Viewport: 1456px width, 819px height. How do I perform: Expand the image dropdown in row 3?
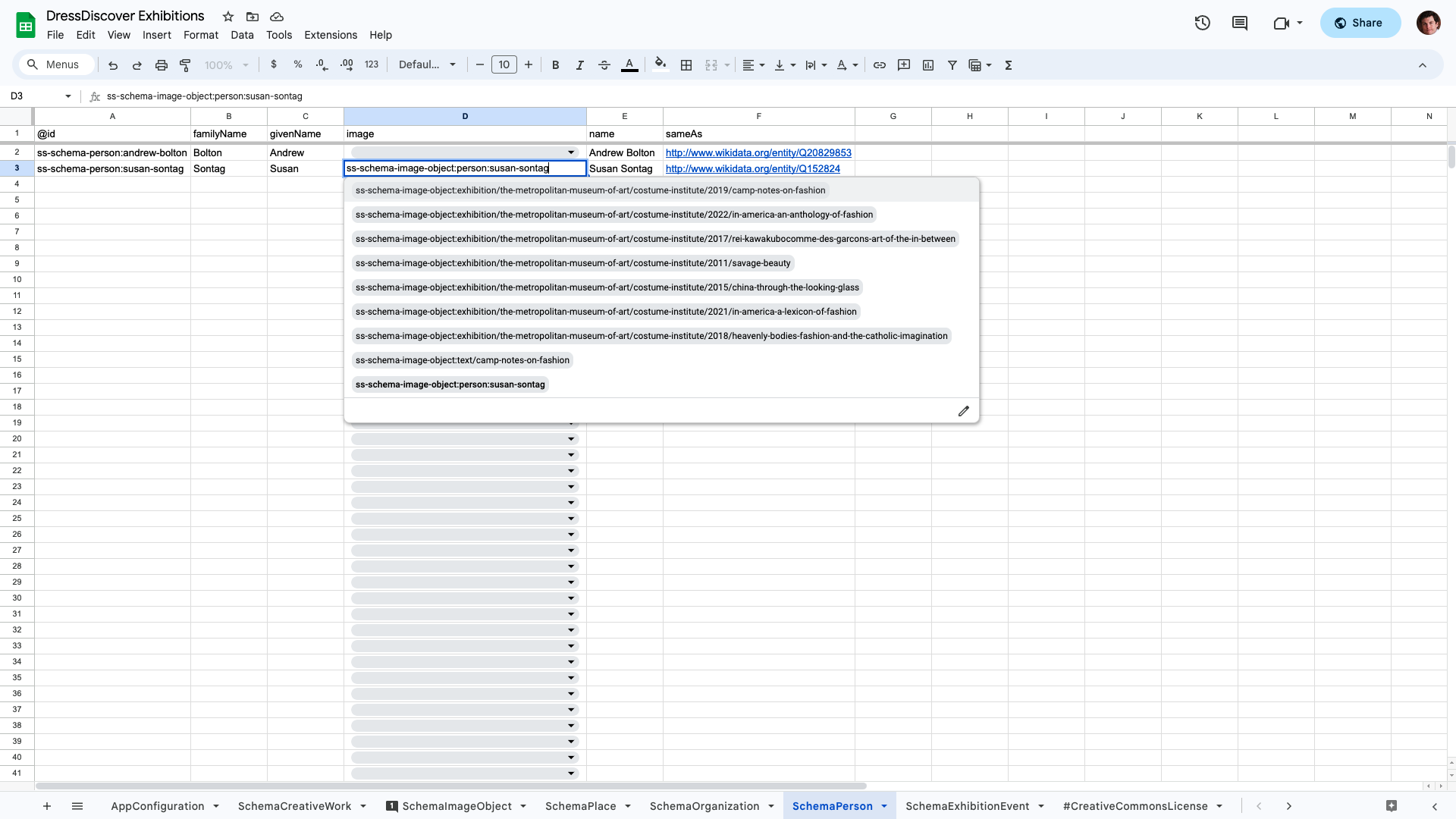[x=571, y=168]
